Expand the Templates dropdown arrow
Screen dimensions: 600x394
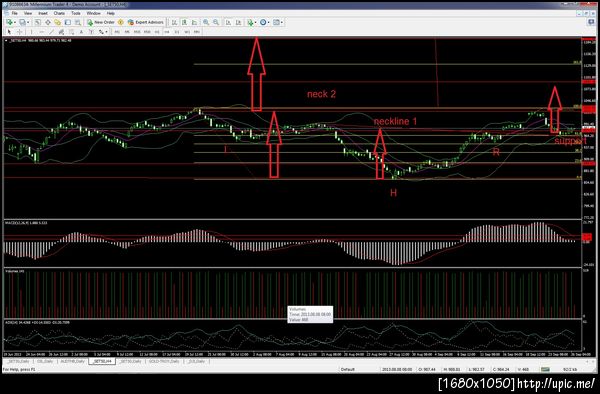click(x=282, y=22)
